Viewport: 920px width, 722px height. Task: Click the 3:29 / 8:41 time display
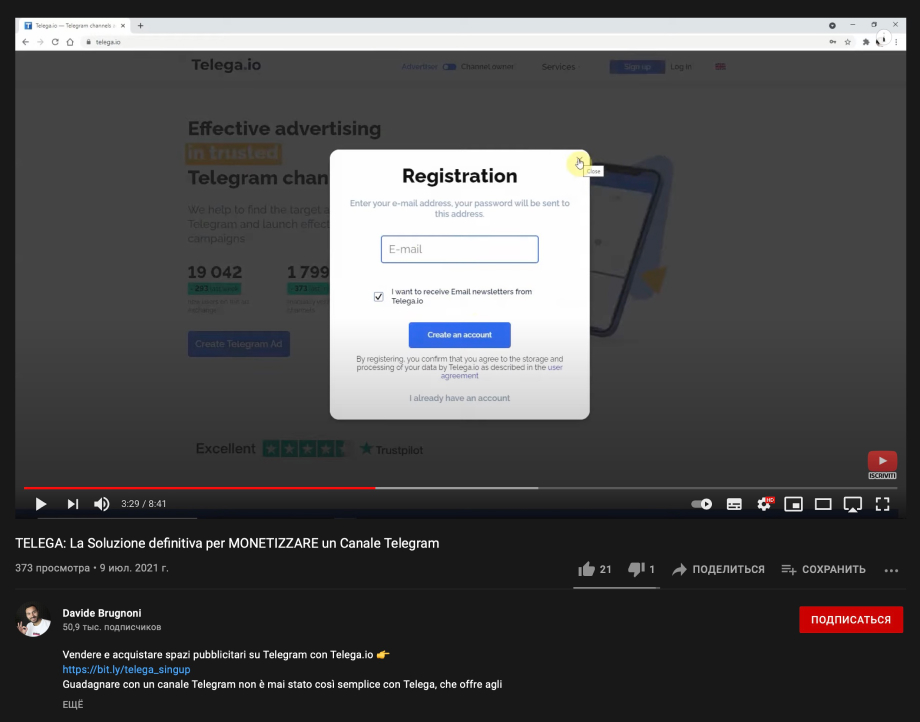[144, 504]
